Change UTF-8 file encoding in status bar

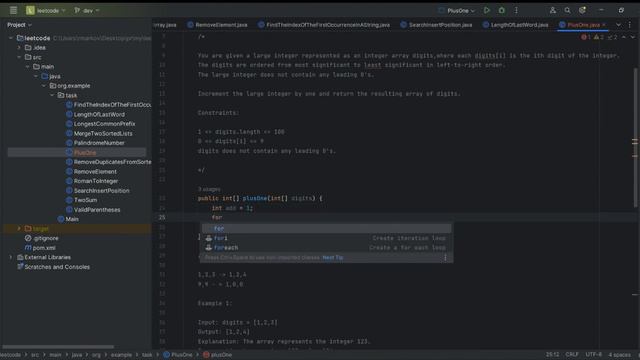(x=594, y=355)
